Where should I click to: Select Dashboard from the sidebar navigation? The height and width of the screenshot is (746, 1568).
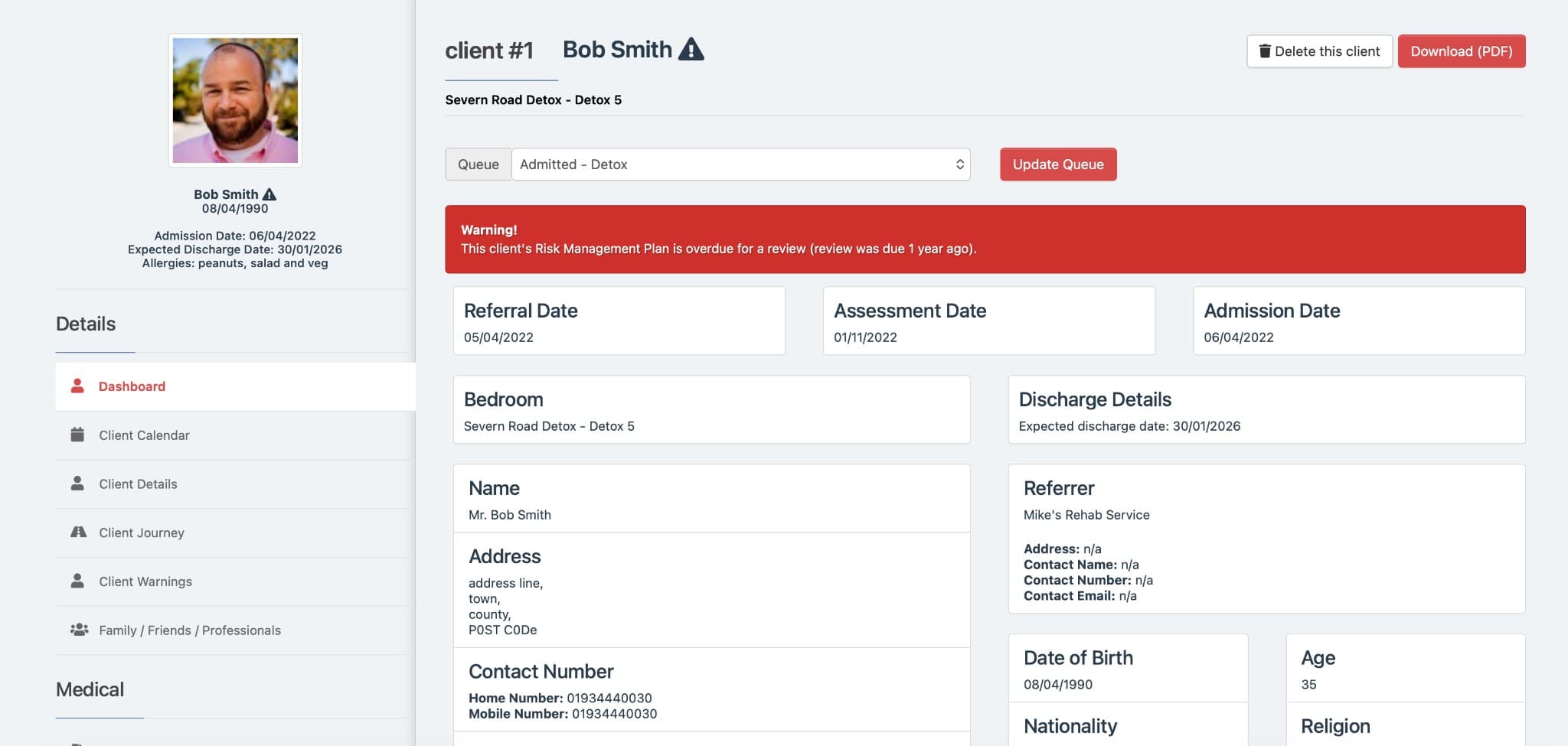point(132,386)
